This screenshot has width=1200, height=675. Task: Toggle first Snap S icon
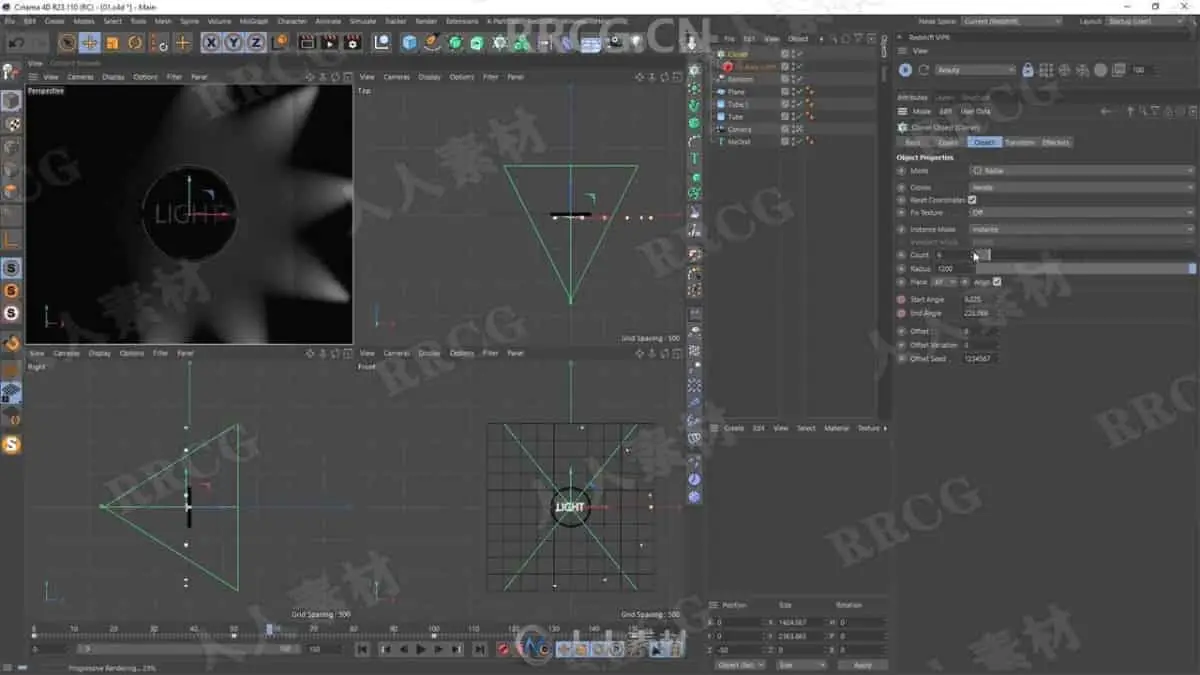point(11,268)
